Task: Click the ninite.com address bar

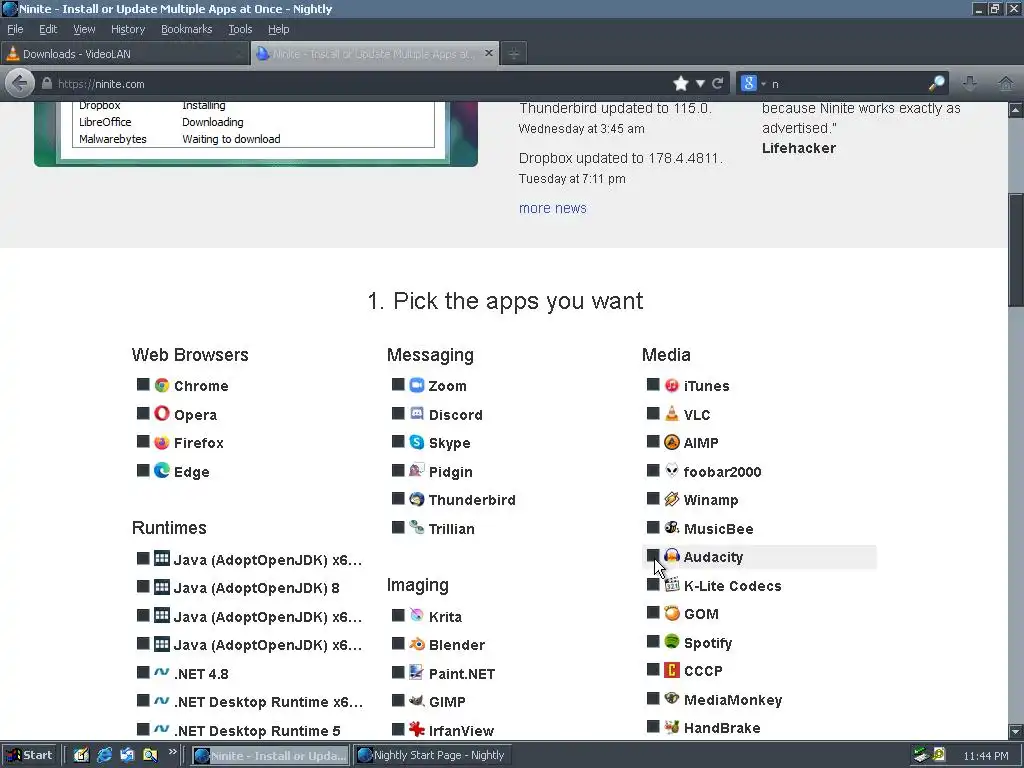Action: click(x=359, y=84)
